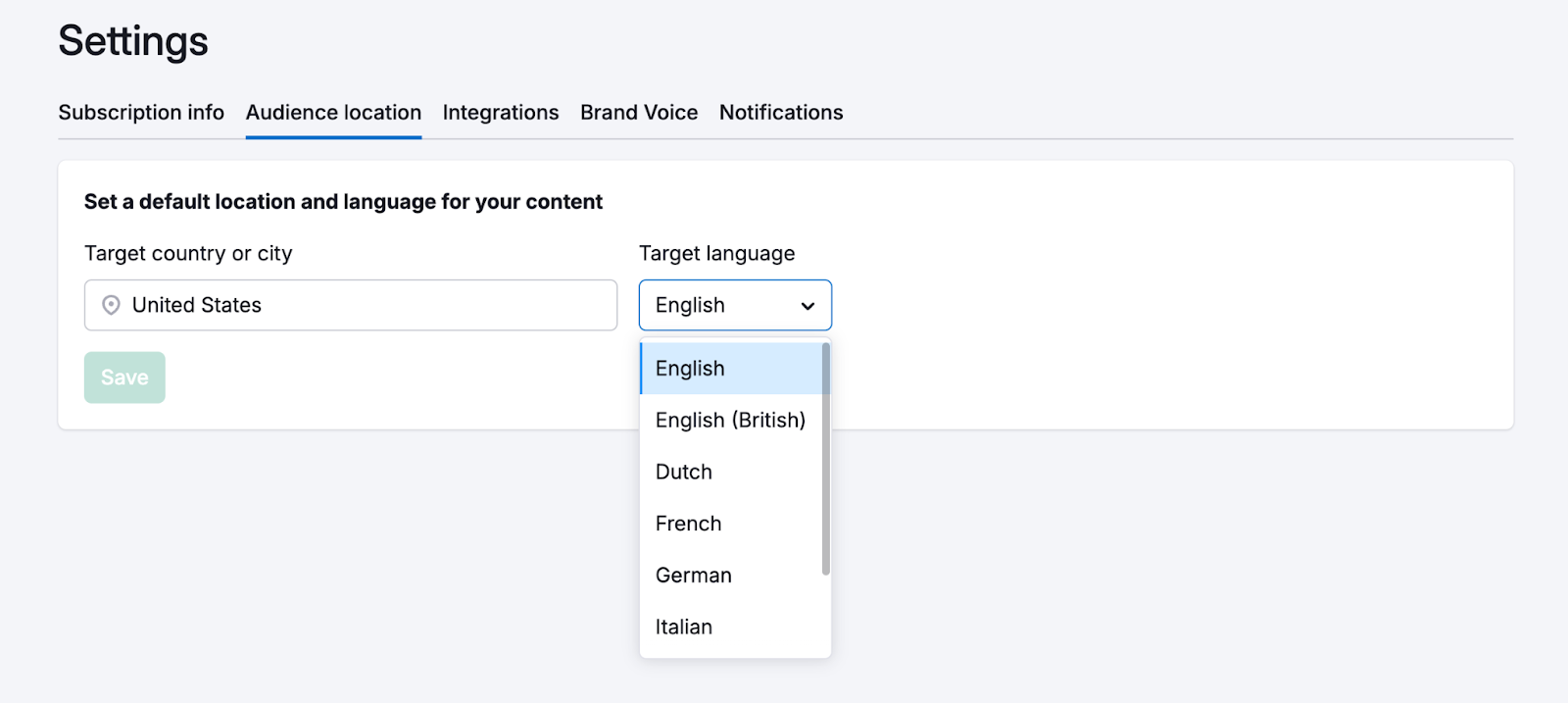Screen dimensions: 1568x703
Task: Click the chevron arrow in Target language
Action: coord(808,306)
